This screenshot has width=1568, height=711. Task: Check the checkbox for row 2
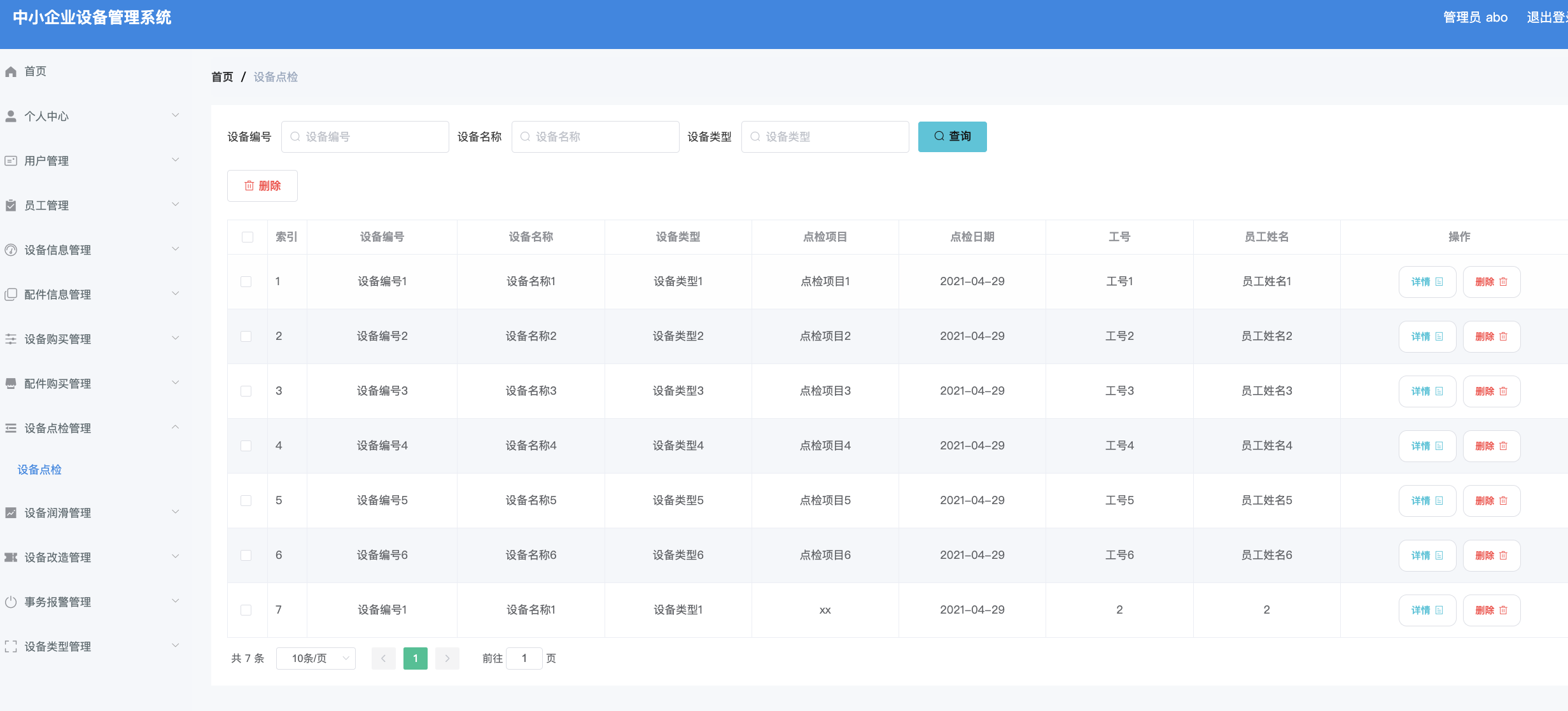(x=246, y=336)
